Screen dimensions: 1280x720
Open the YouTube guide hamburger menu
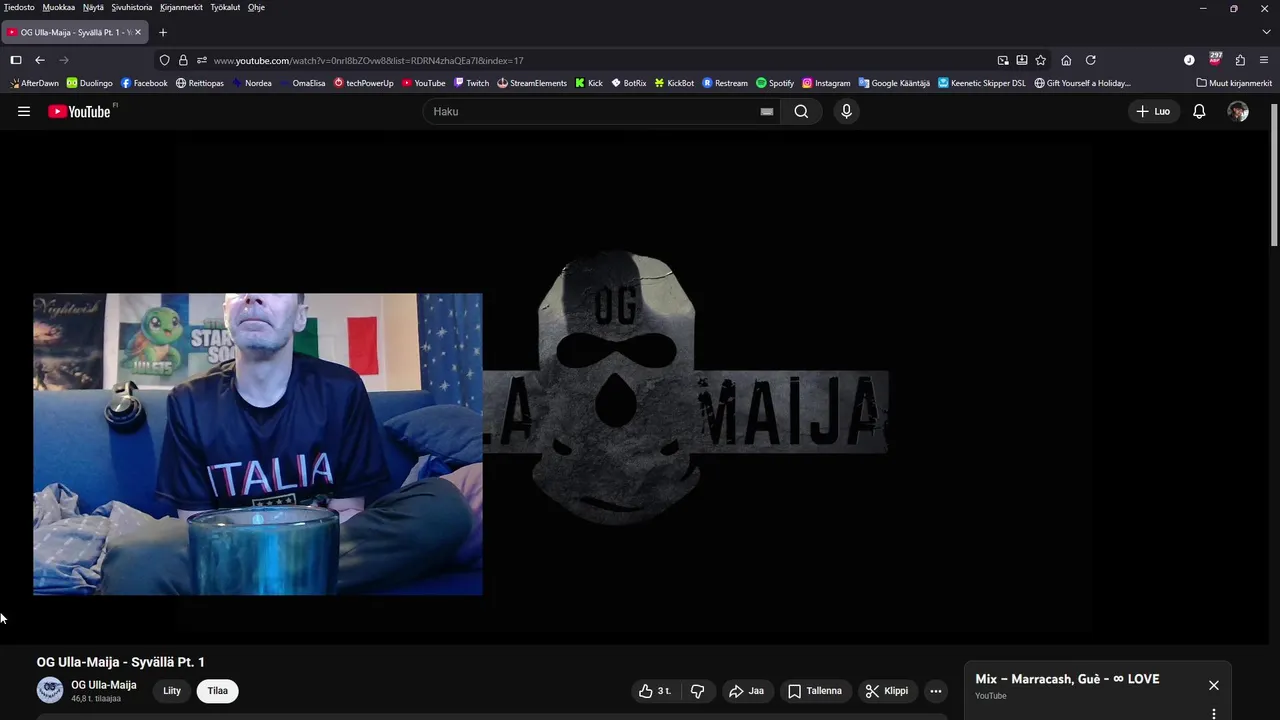pyautogui.click(x=24, y=111)
